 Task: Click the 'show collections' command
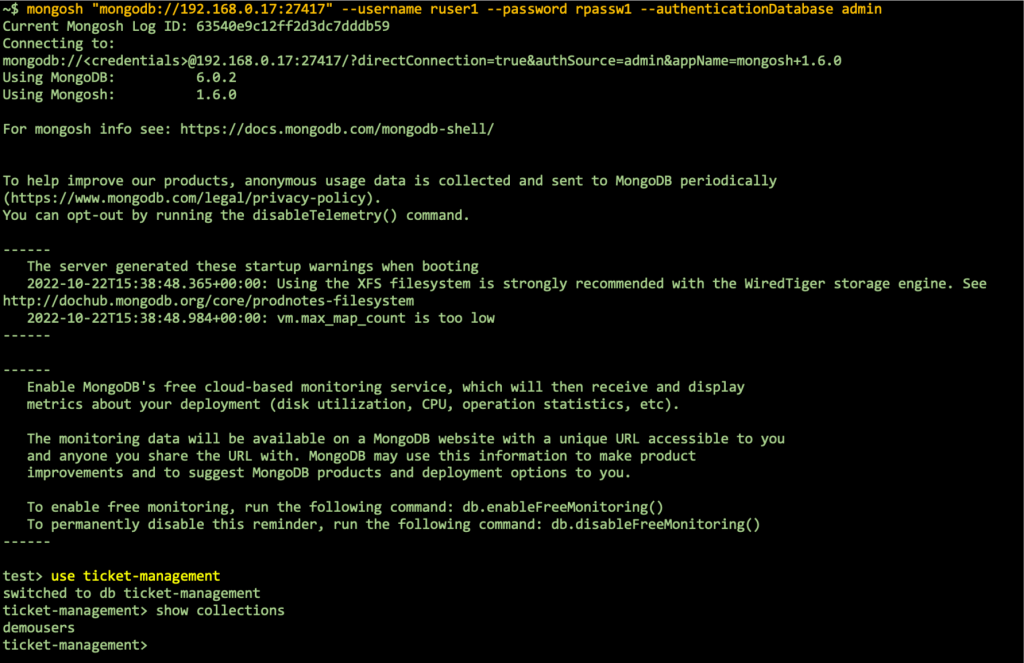point(220,611)
